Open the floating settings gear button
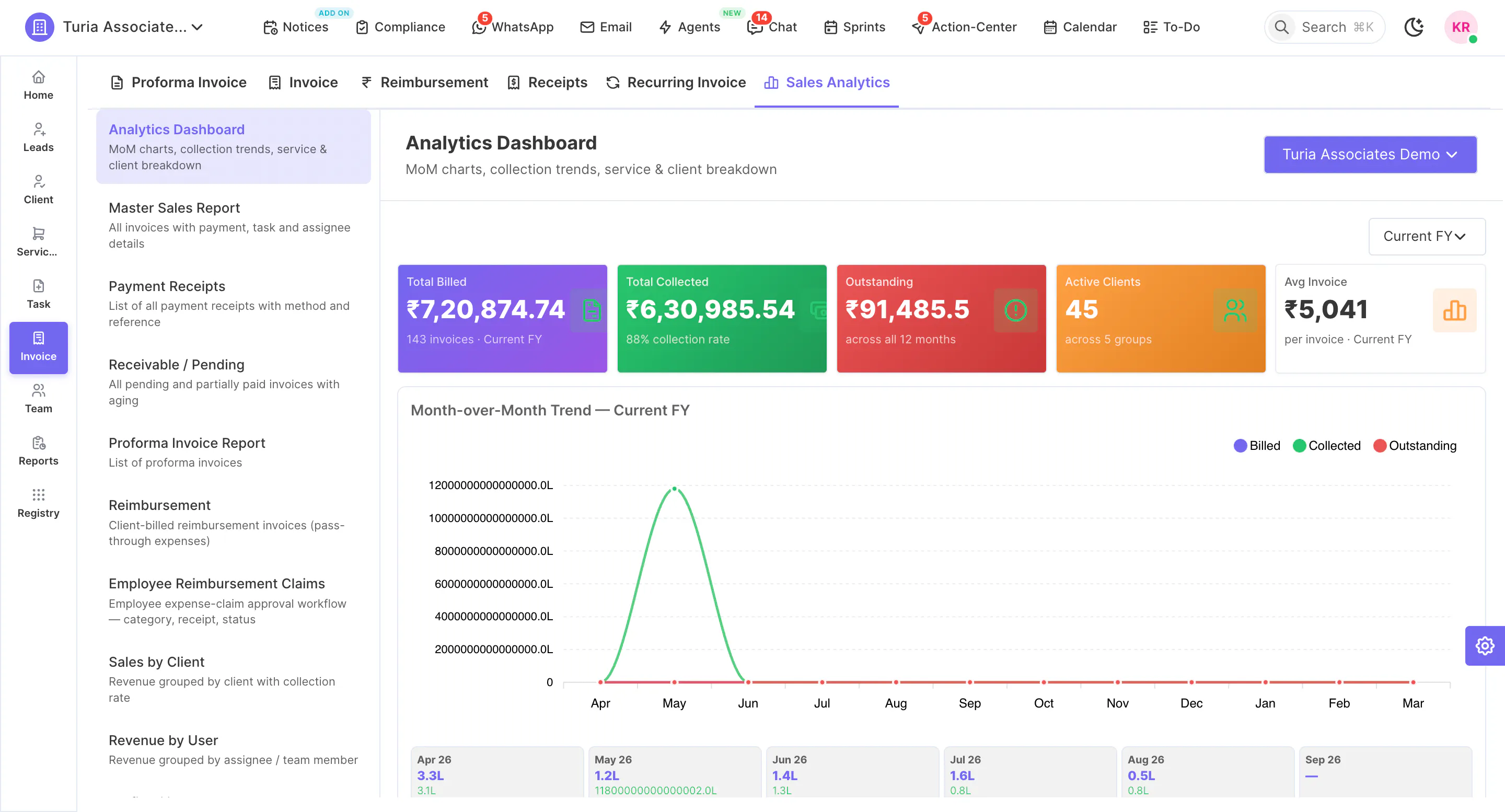The height and width of the screenshot is (812, 1505). (x=1485, y=645)
